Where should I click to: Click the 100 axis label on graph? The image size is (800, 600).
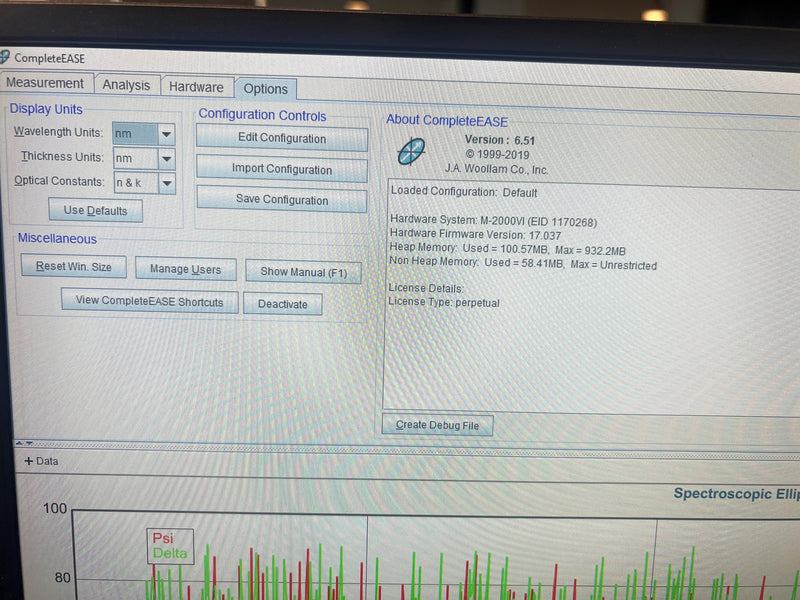(55, 508)
